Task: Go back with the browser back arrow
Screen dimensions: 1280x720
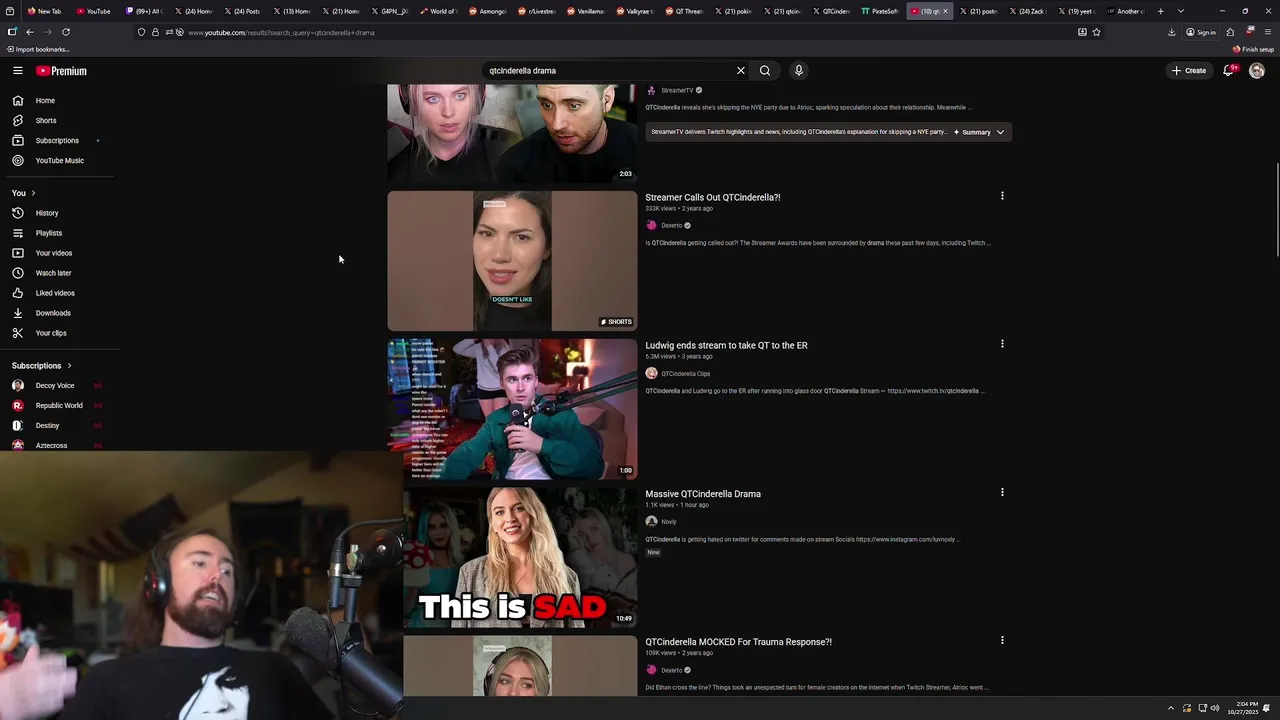Action: point(29,32)
